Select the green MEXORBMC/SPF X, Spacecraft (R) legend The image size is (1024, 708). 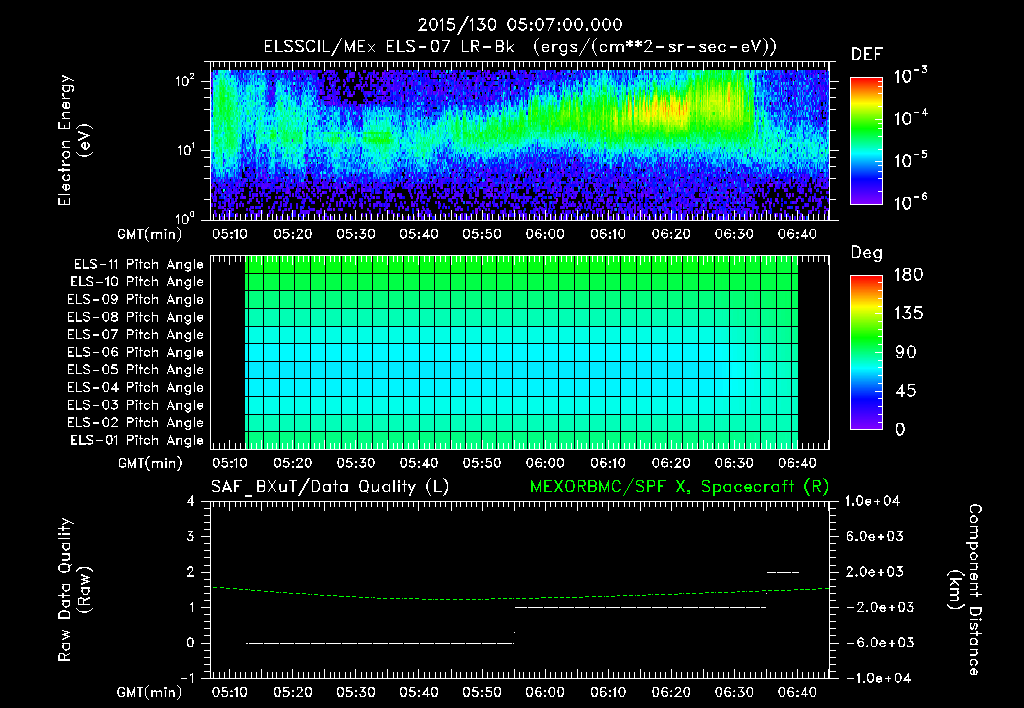pyautogui.click(x=679, y=487)
